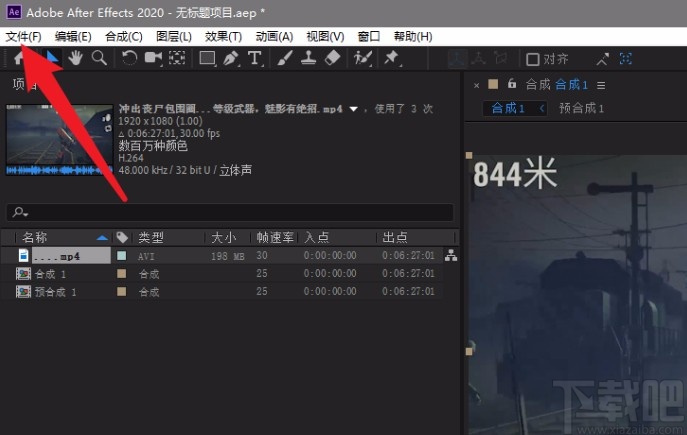The width and height of the screenshot is (687, 435).
Task: Select the 预合成 1 project item
Action: [x=55, y=292]
